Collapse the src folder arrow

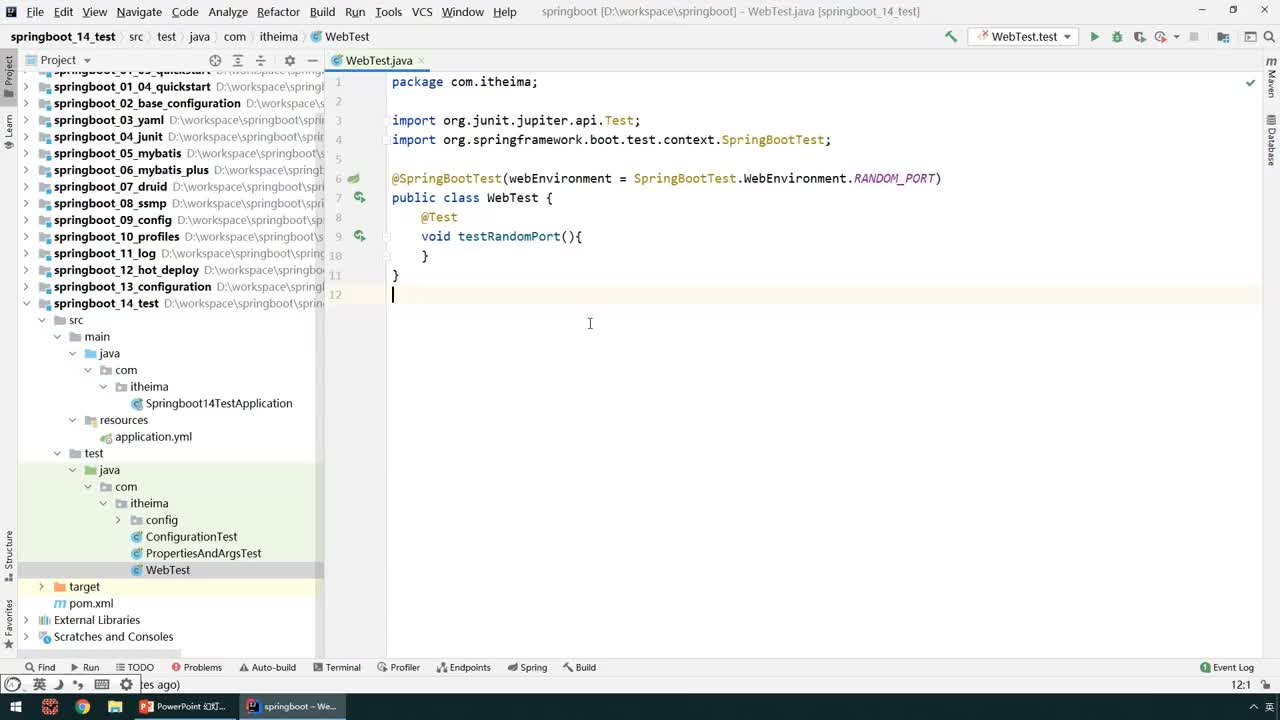point(41,320)
